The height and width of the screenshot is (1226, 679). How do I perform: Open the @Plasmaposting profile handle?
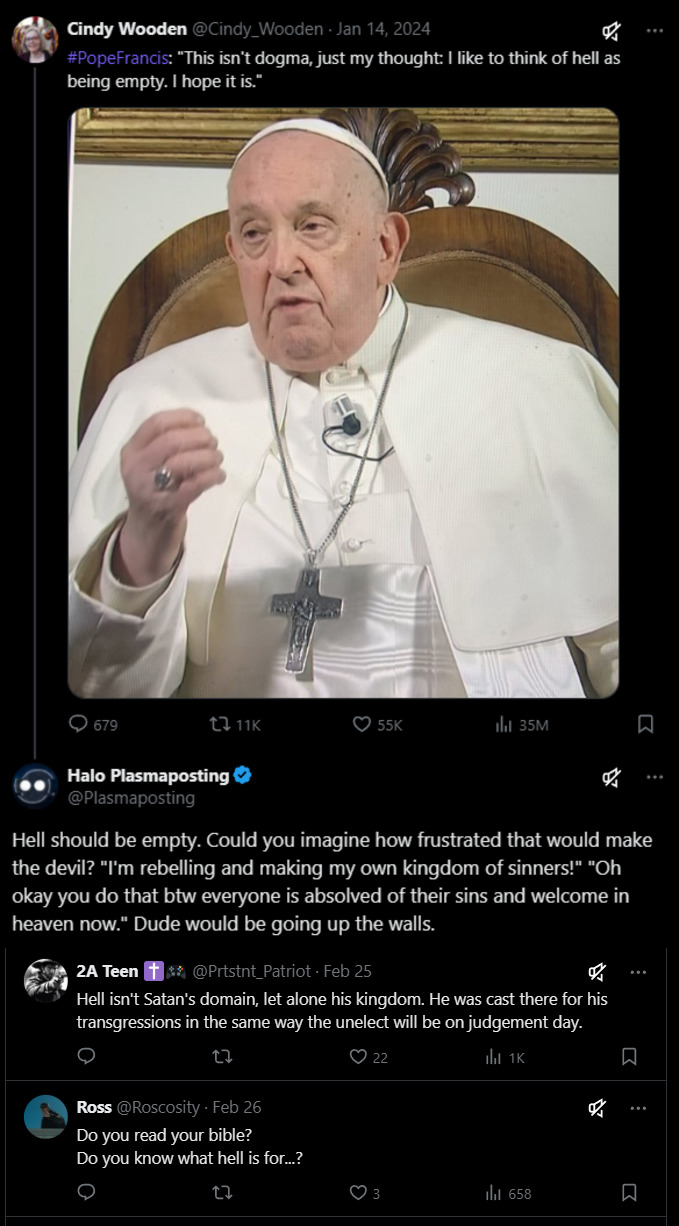tap(131, 798)
